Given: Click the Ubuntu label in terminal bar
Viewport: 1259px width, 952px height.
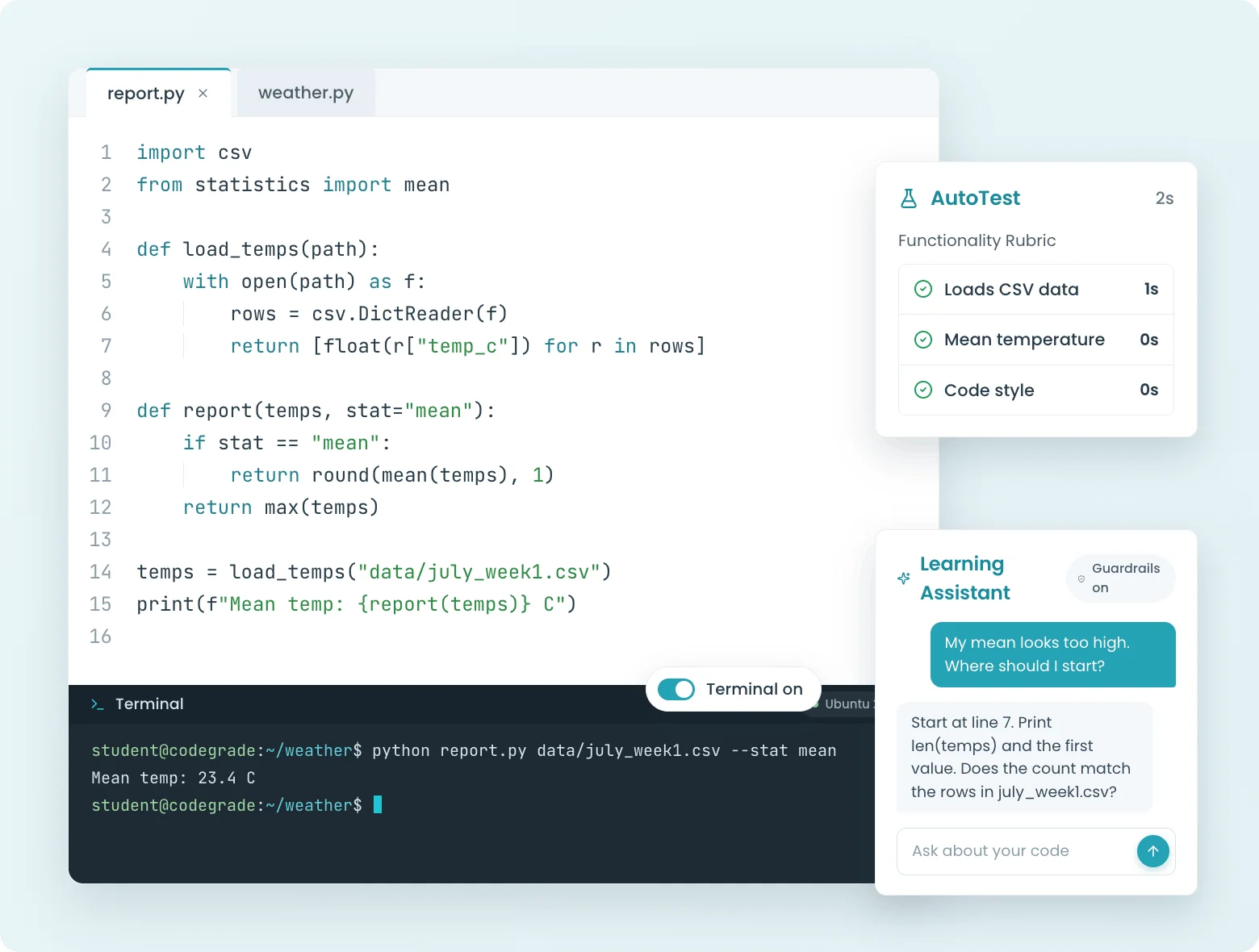Looking at the screenshot, I should click(848, 704).
